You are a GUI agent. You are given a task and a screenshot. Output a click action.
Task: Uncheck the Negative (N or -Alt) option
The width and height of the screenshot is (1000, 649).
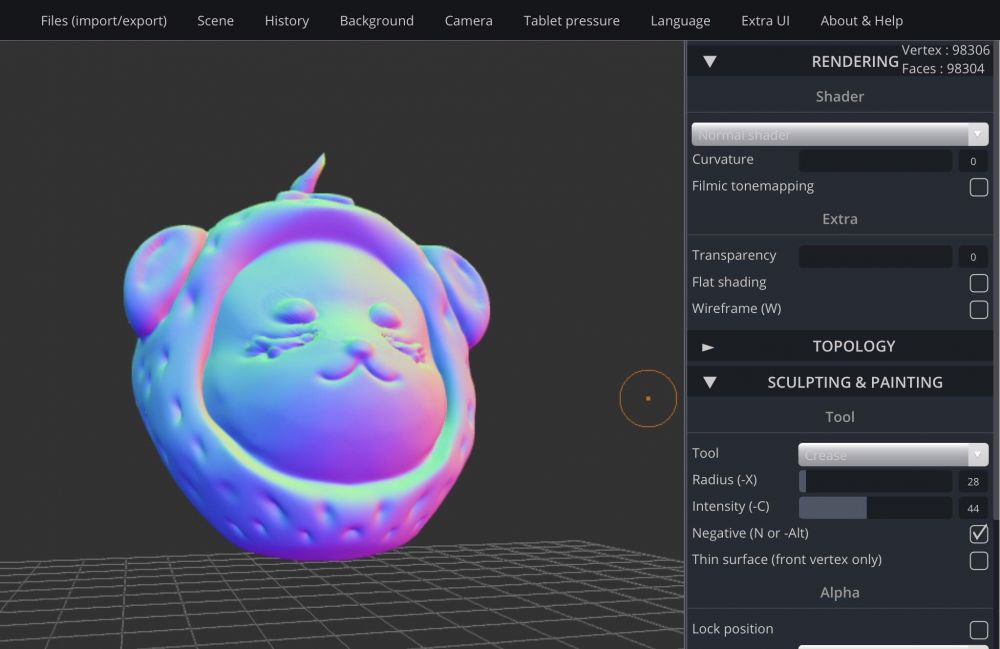978,533
